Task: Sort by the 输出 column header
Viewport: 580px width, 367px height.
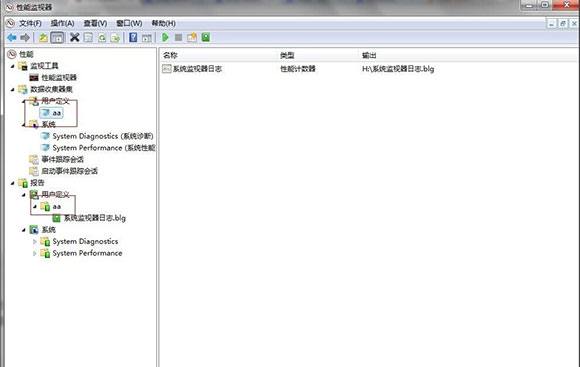Action: pos(468,55)
